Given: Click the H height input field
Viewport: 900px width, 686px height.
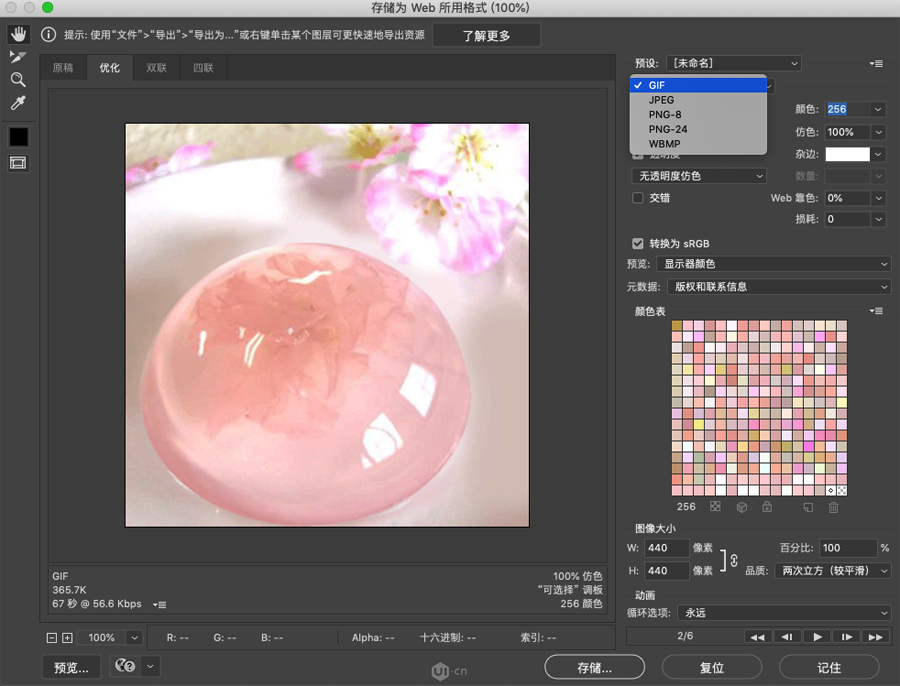Looking at the screenshot, I should coord(666,571).
